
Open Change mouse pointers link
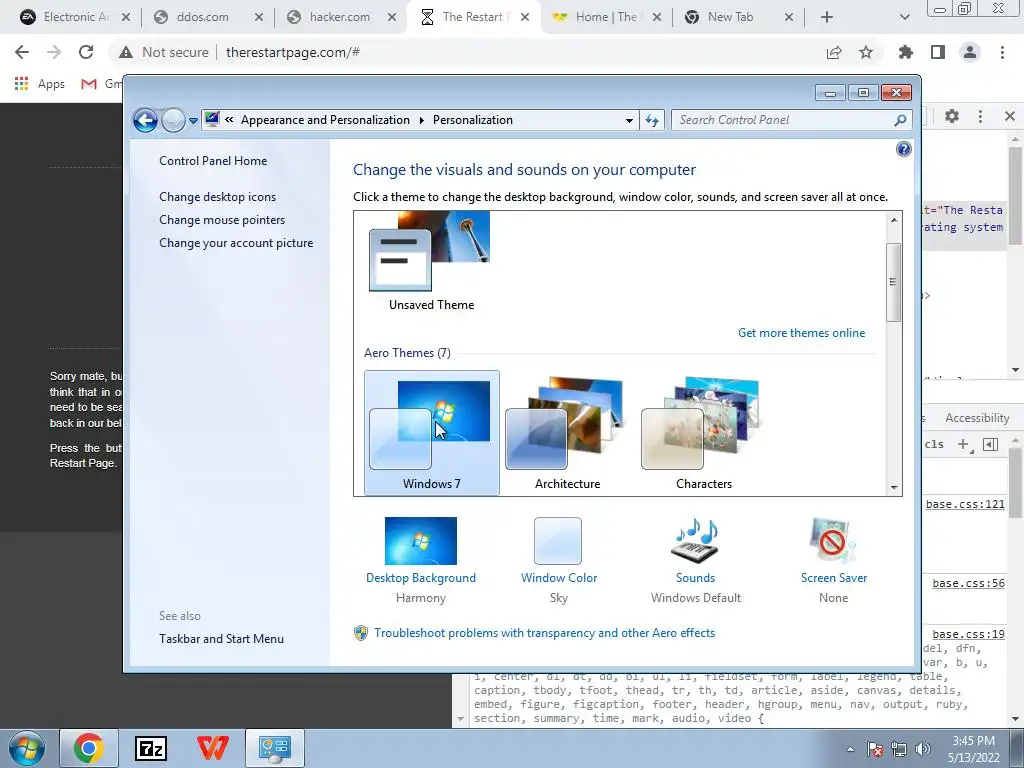(222, 219)
